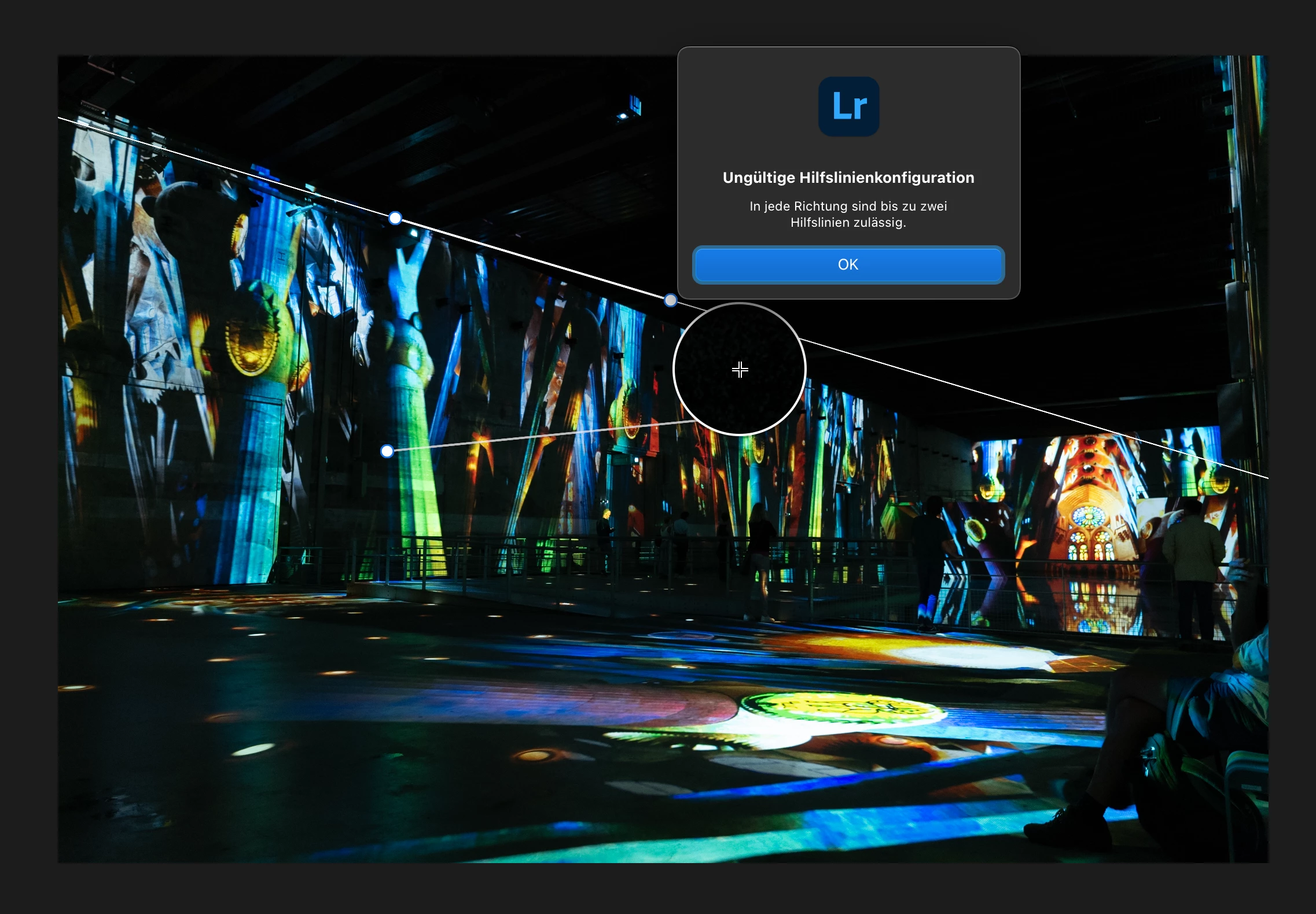Click the lower guide line's left handle
The width and height of the screenshot is (1316, 914).
(387, 451)
